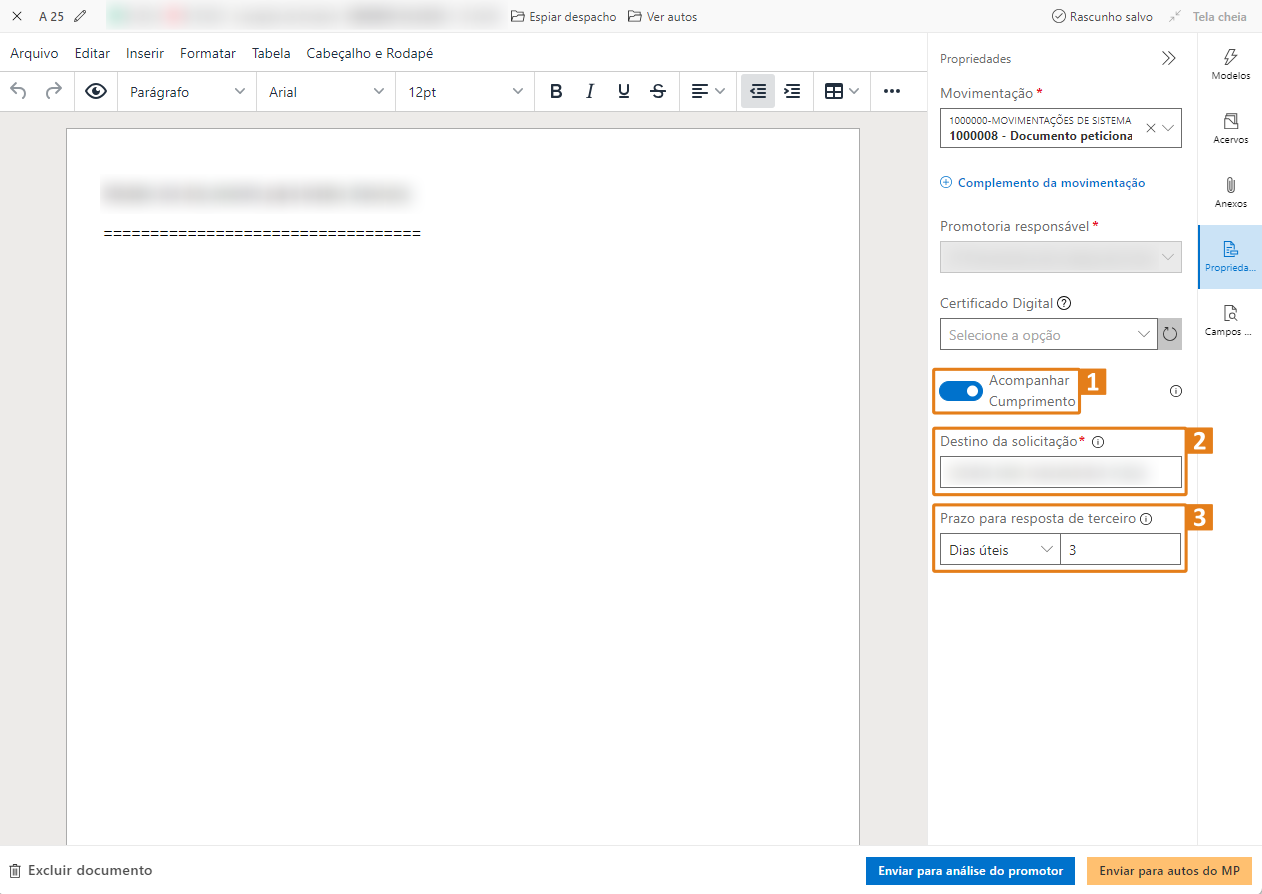The width and height of the screenshot is (1262, 894).
Task: Expand the Arial font dropdown
Action: [326, 91]
